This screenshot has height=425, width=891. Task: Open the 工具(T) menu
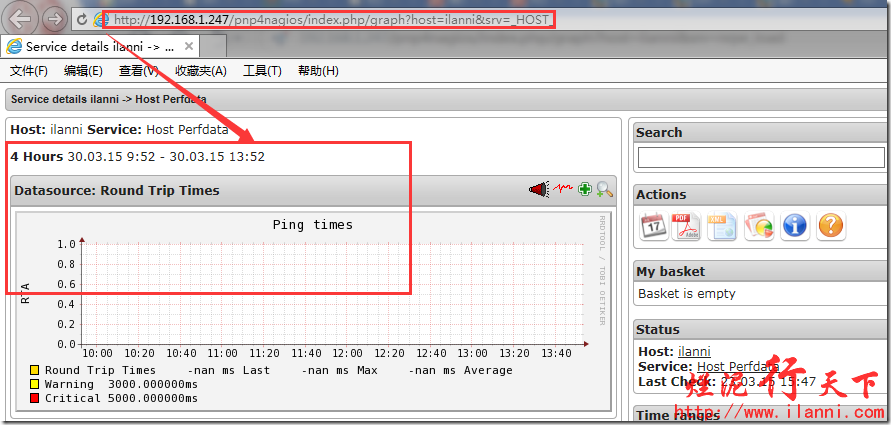click(x=262, y=71)
